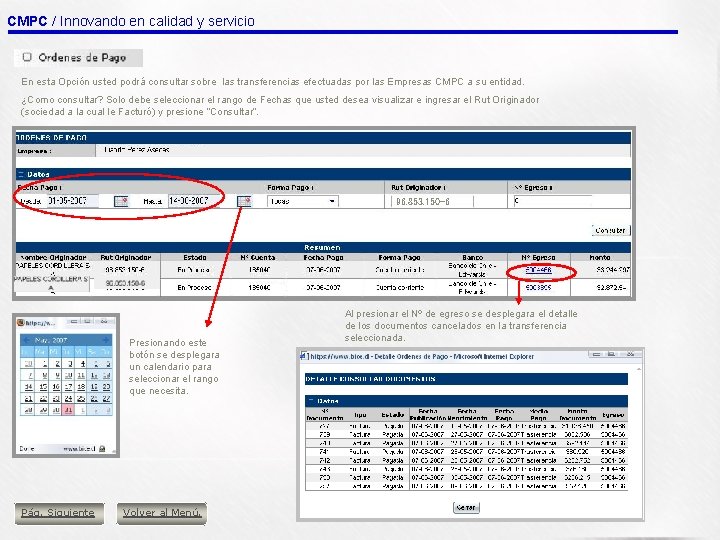Viewport: 720px width, 540px height.
Task: Click the page icon in Detalle Ordenes de Pago title bar
Action: coord(304,356)
